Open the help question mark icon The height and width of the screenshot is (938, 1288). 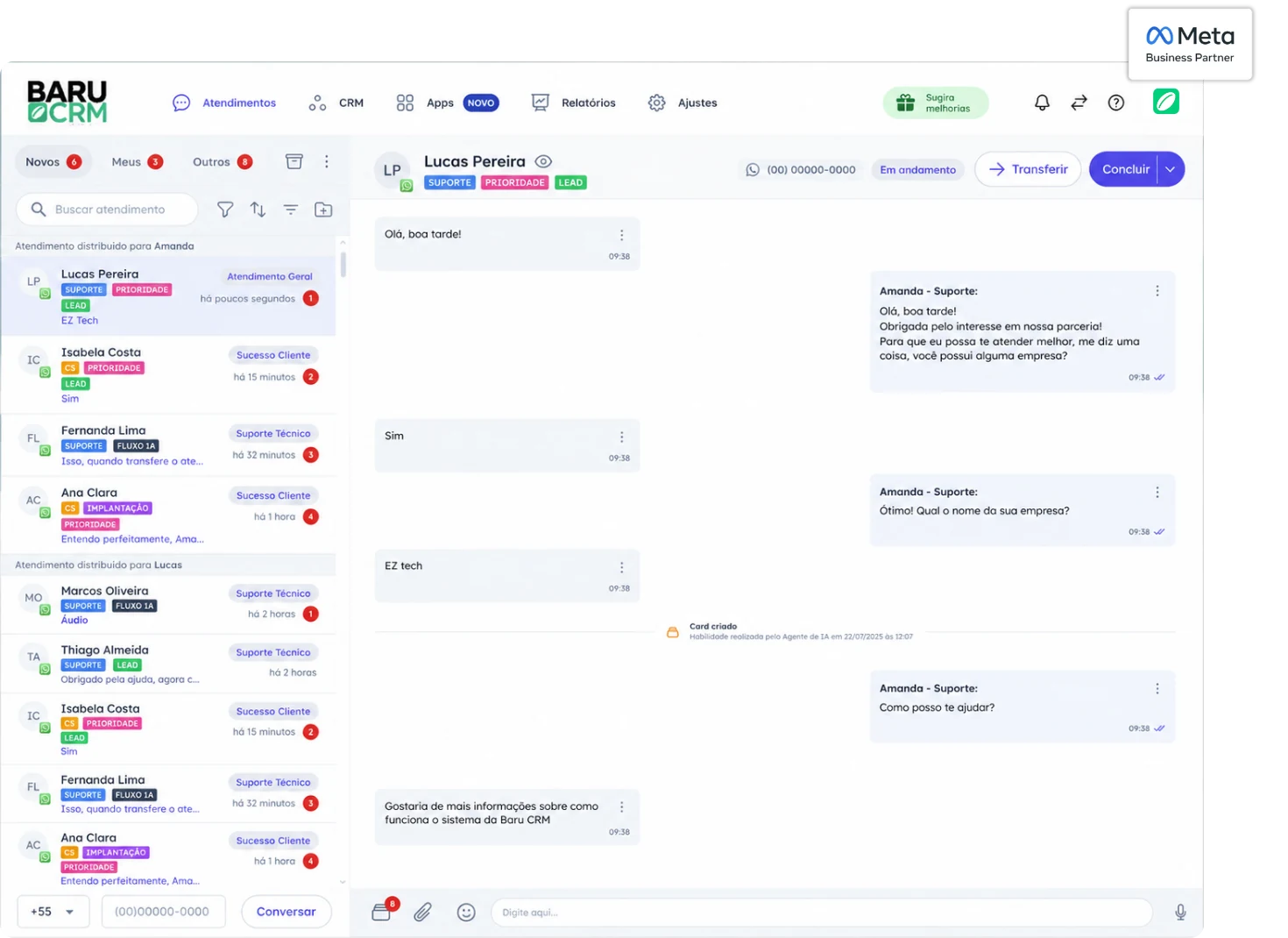1115,103
